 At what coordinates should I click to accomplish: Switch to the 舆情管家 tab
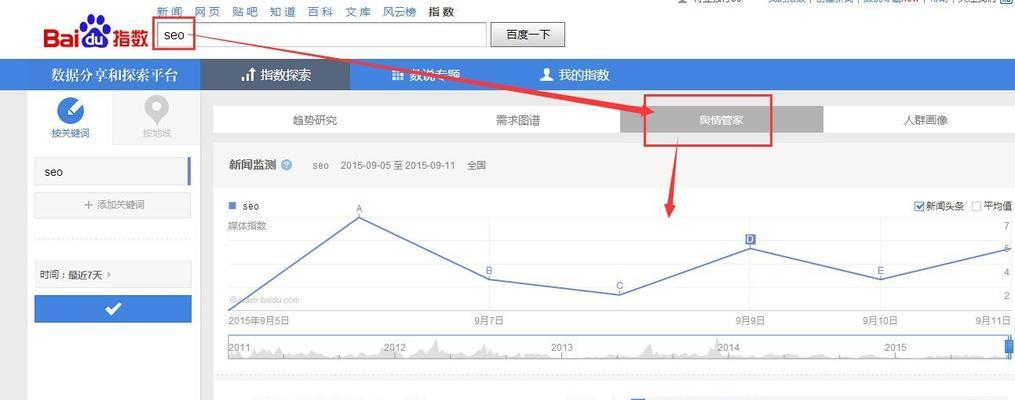[721, 120]
